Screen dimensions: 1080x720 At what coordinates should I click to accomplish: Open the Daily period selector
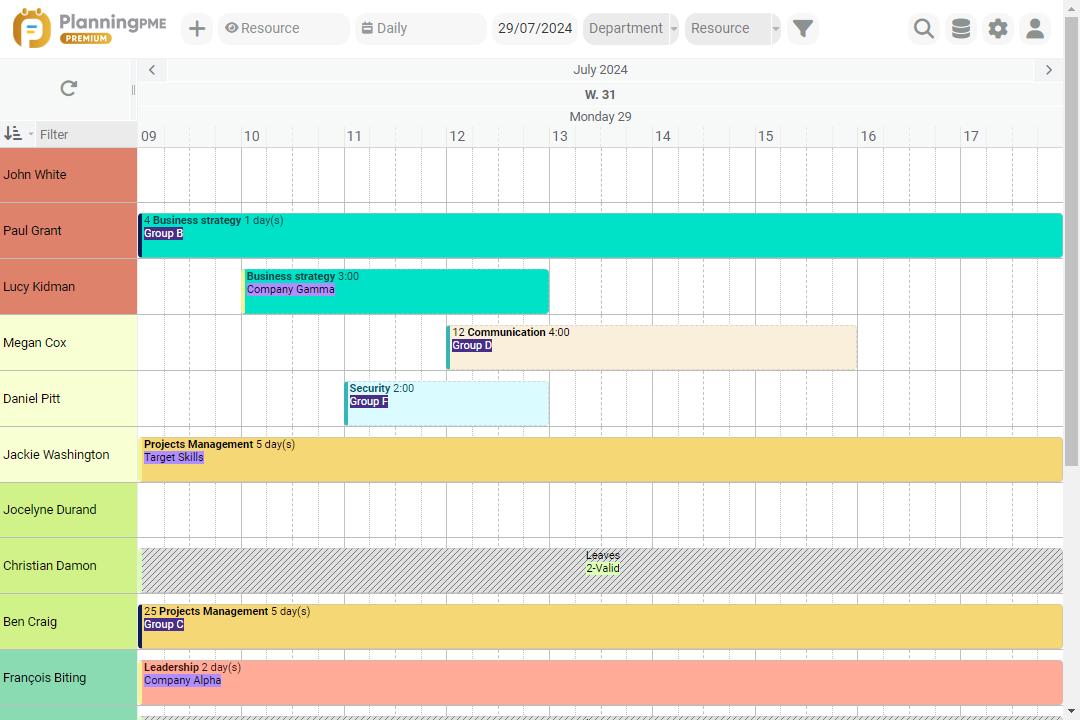tap(420, 28)
